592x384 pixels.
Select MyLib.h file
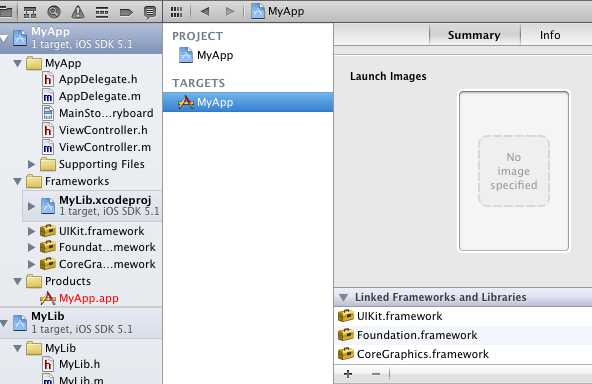click(x=72, y=364)
